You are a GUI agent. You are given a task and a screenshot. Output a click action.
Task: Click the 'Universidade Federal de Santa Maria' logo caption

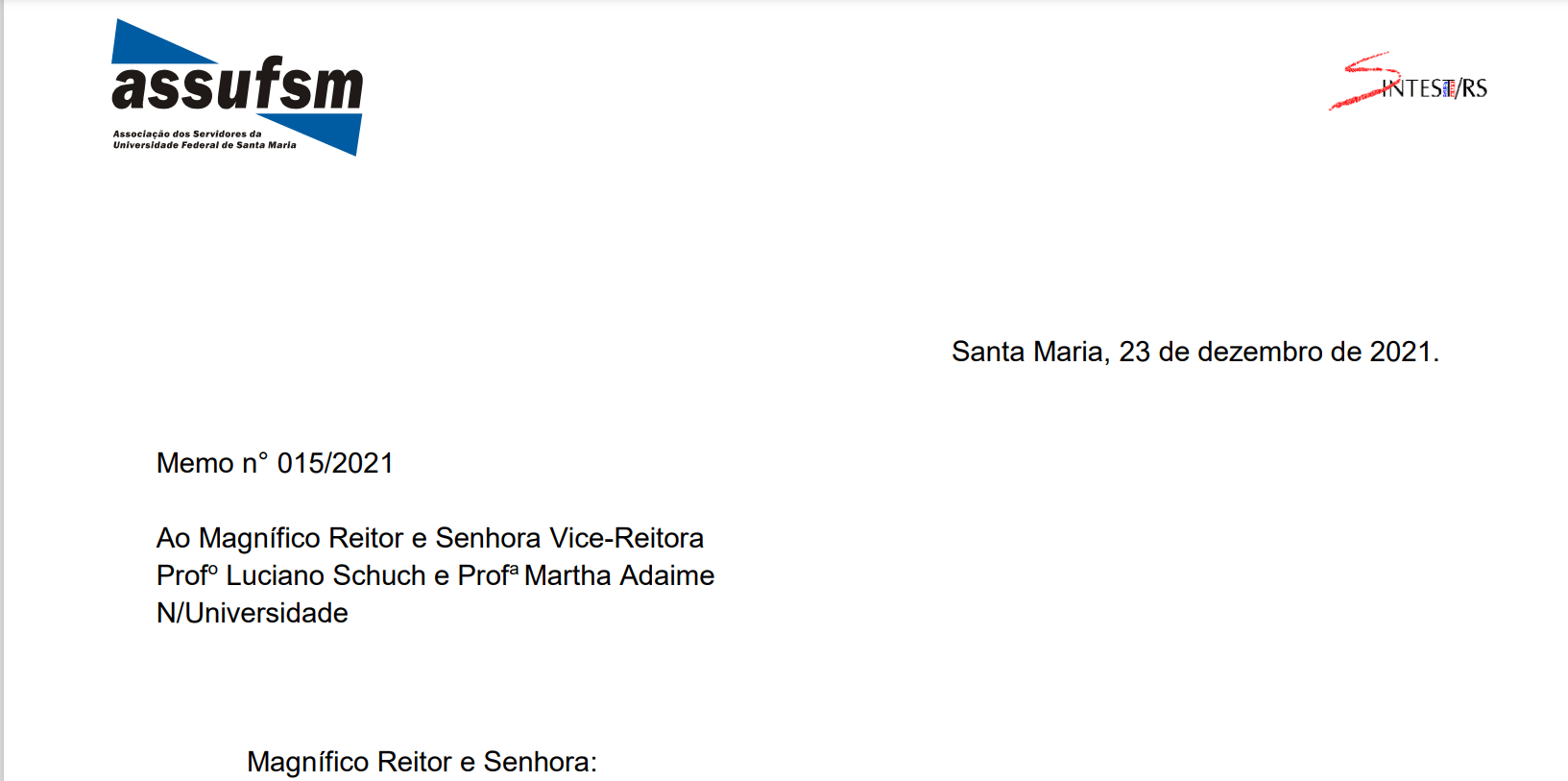[205, 145]
